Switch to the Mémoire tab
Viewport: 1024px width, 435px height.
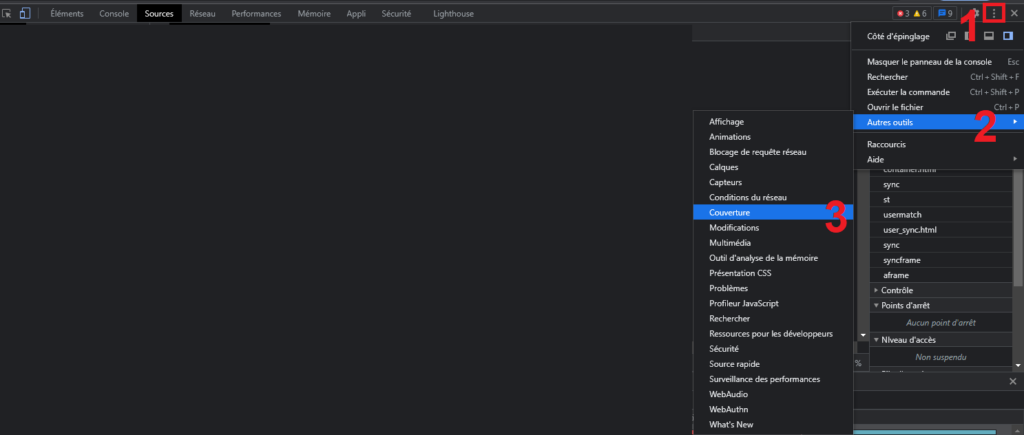click(314, 13)
